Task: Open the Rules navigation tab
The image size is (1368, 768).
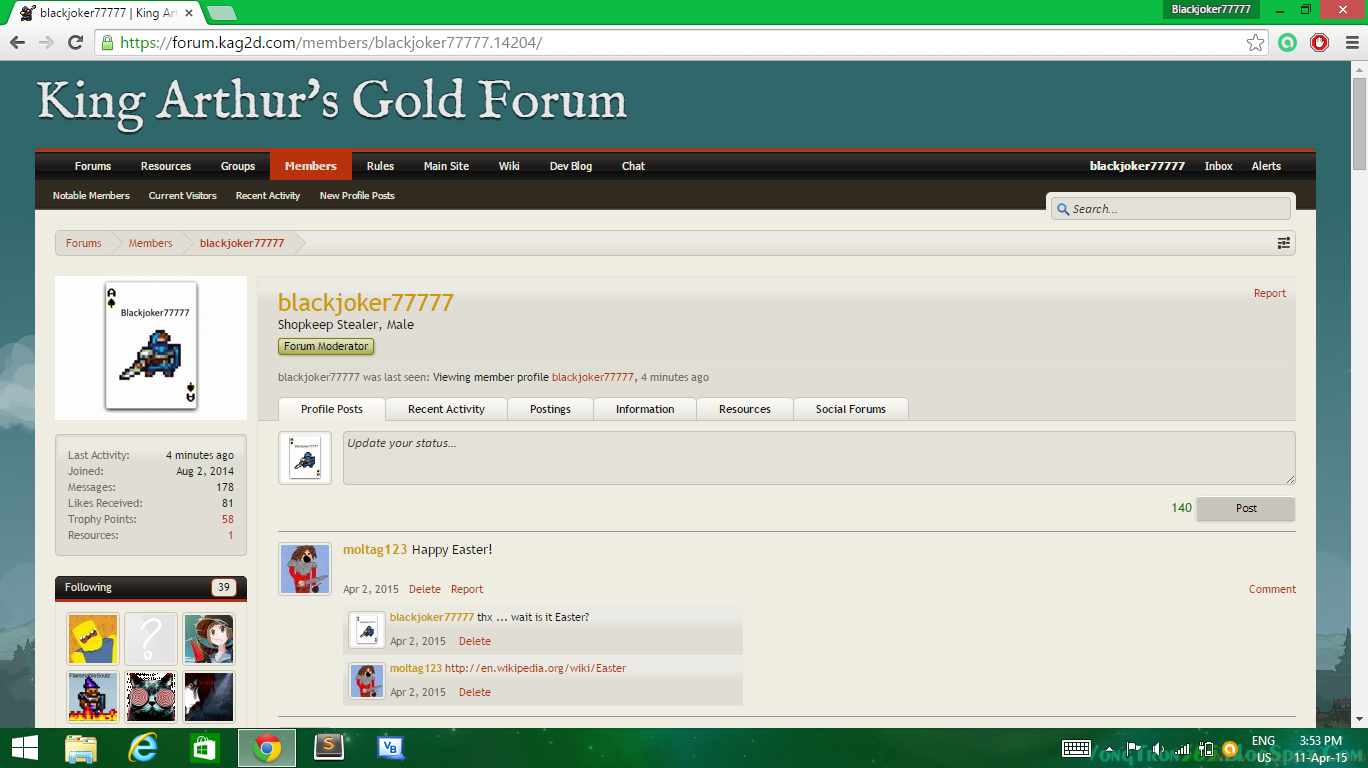Action: tap(380, 166)
